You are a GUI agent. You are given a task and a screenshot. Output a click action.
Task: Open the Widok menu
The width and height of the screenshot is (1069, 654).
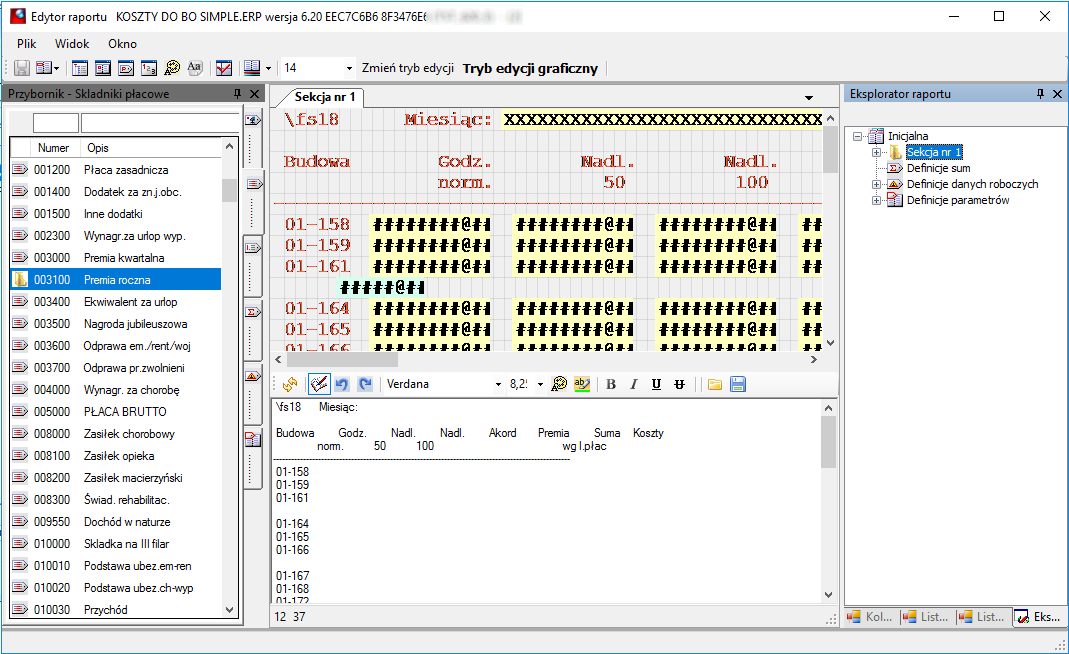click(72, 44)
